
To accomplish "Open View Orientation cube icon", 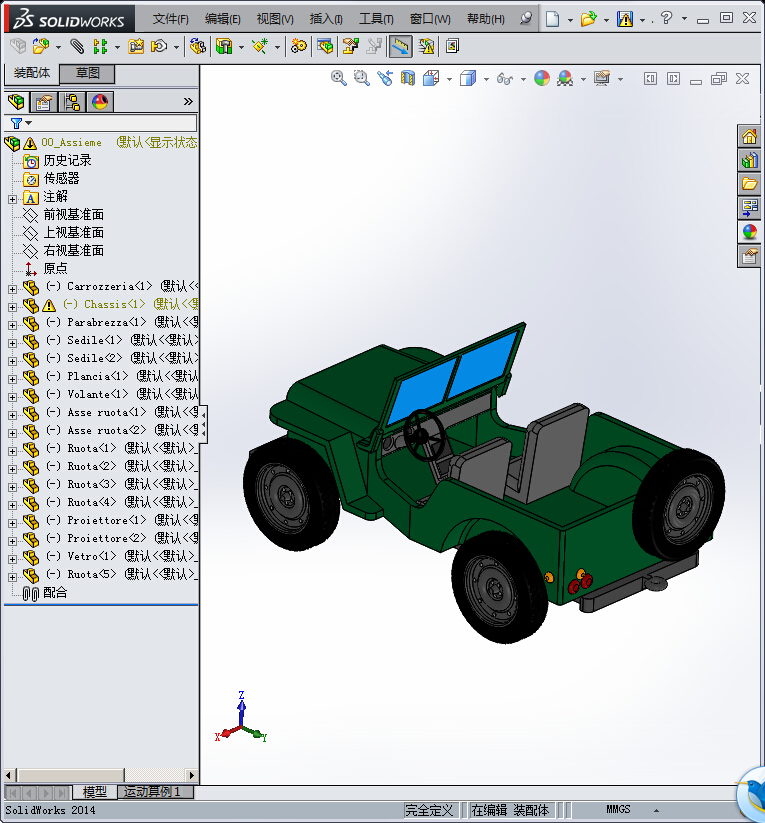I will (431, 79).
